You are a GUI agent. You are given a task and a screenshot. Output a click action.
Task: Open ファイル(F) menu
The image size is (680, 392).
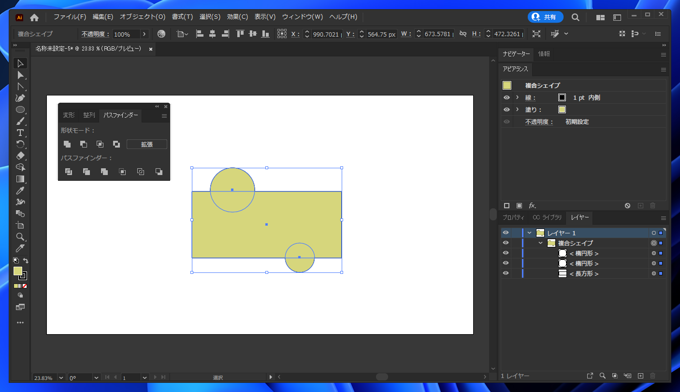(70, 17)
